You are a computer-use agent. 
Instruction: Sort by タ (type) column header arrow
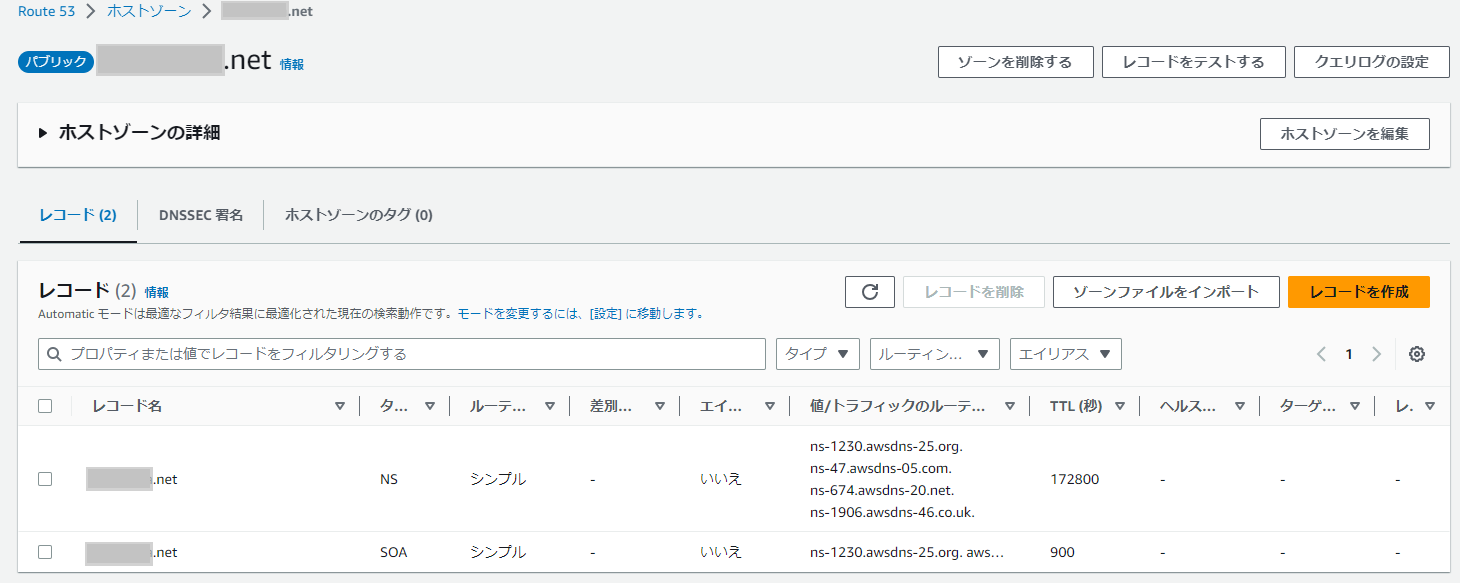430,406
